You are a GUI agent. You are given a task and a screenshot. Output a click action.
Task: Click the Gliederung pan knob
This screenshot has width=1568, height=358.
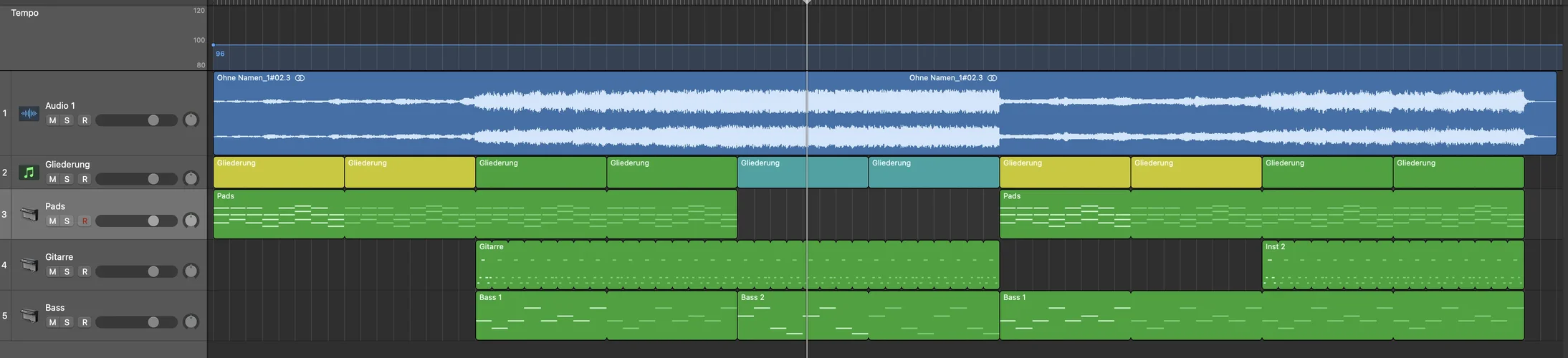[x=191, y=178]
